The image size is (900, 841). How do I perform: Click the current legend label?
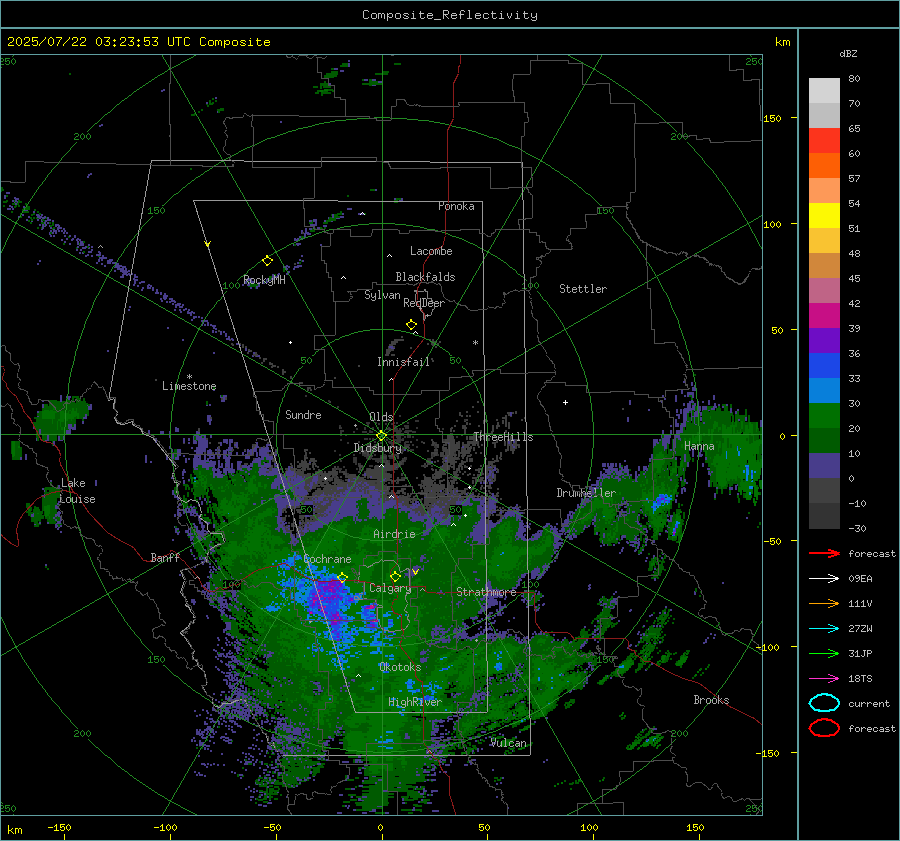869,703
